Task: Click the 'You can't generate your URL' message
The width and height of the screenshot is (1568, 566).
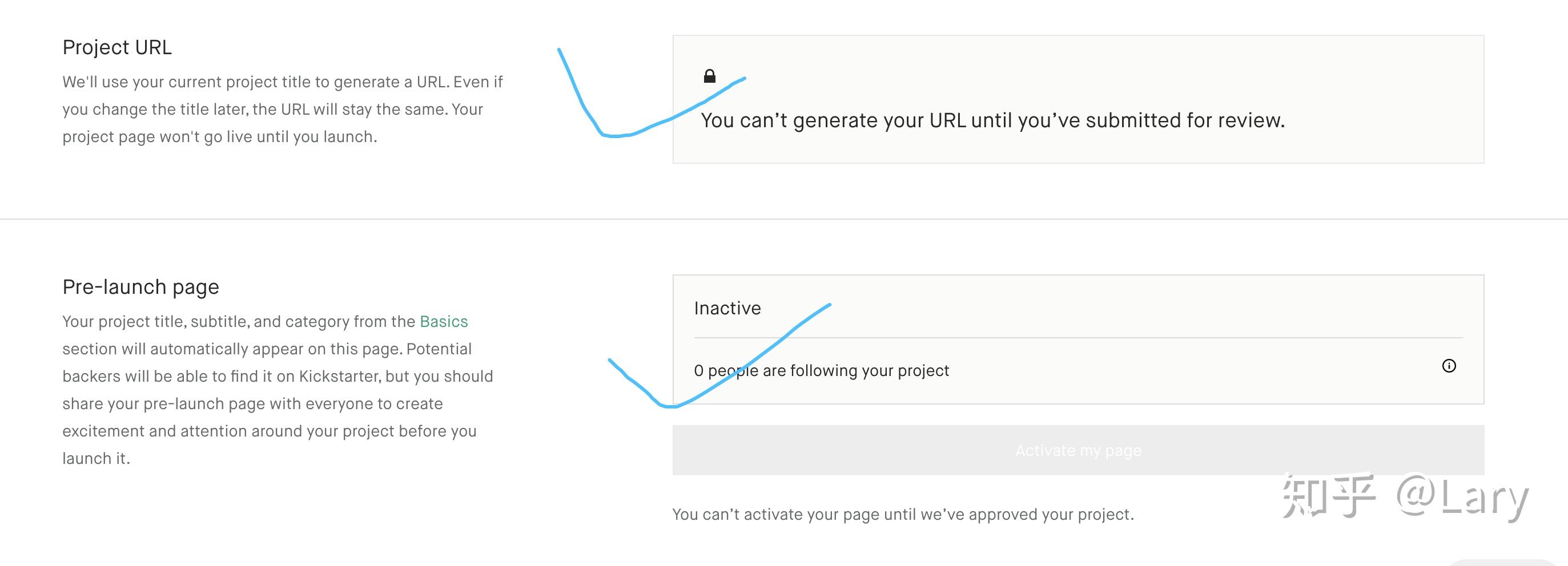Action: pyautogui.click(x=992, y=120)
